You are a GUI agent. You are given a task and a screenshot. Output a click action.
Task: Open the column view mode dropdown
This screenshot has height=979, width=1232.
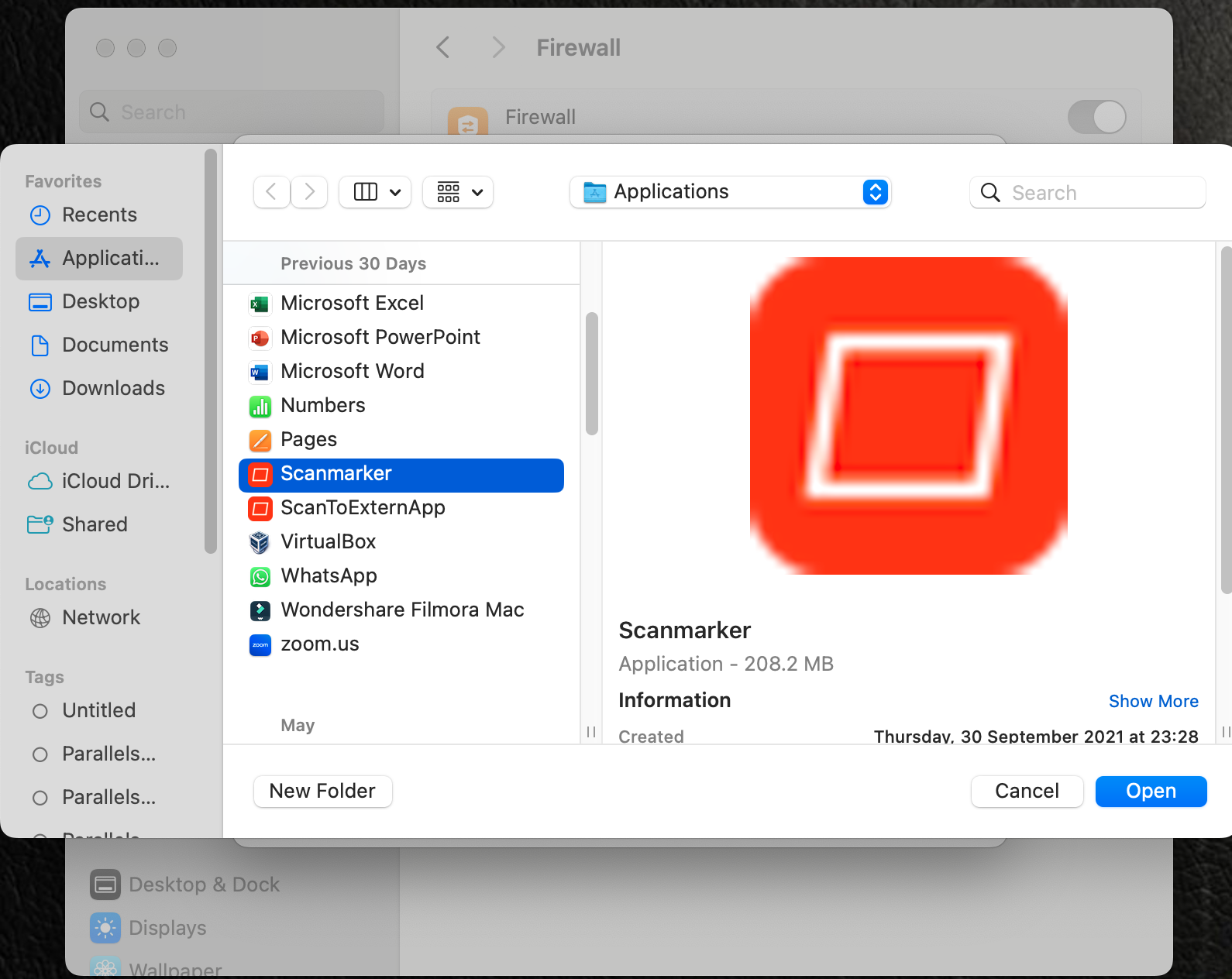click(375, 192)
